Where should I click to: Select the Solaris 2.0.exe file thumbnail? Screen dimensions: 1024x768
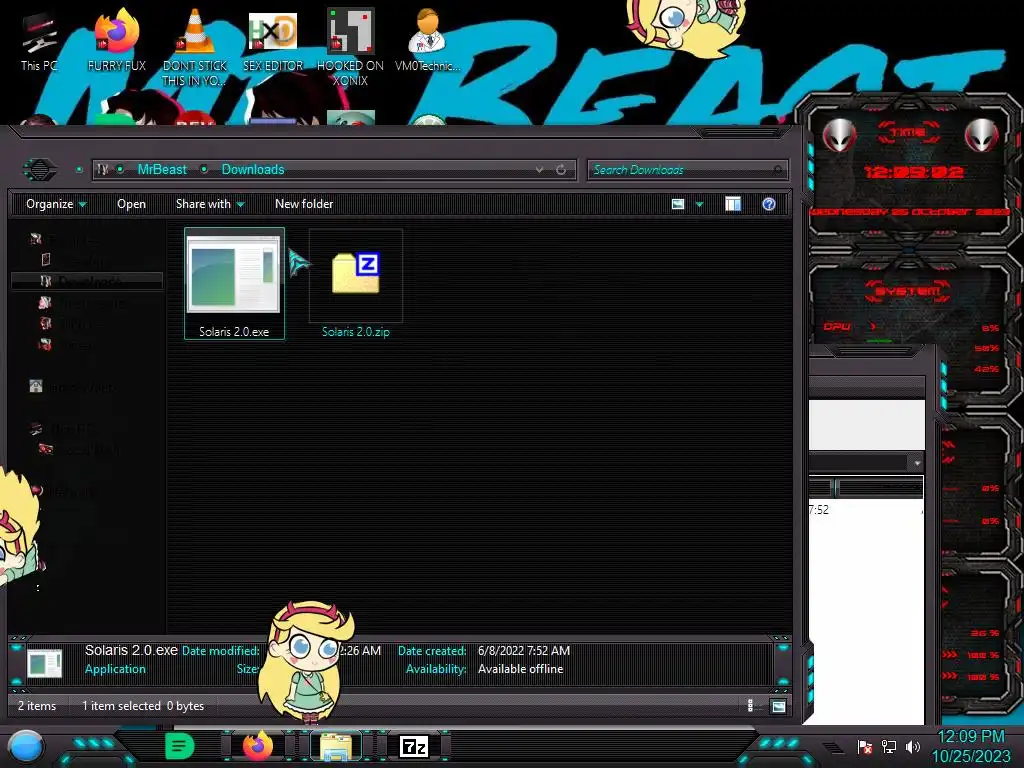point(234,275)
